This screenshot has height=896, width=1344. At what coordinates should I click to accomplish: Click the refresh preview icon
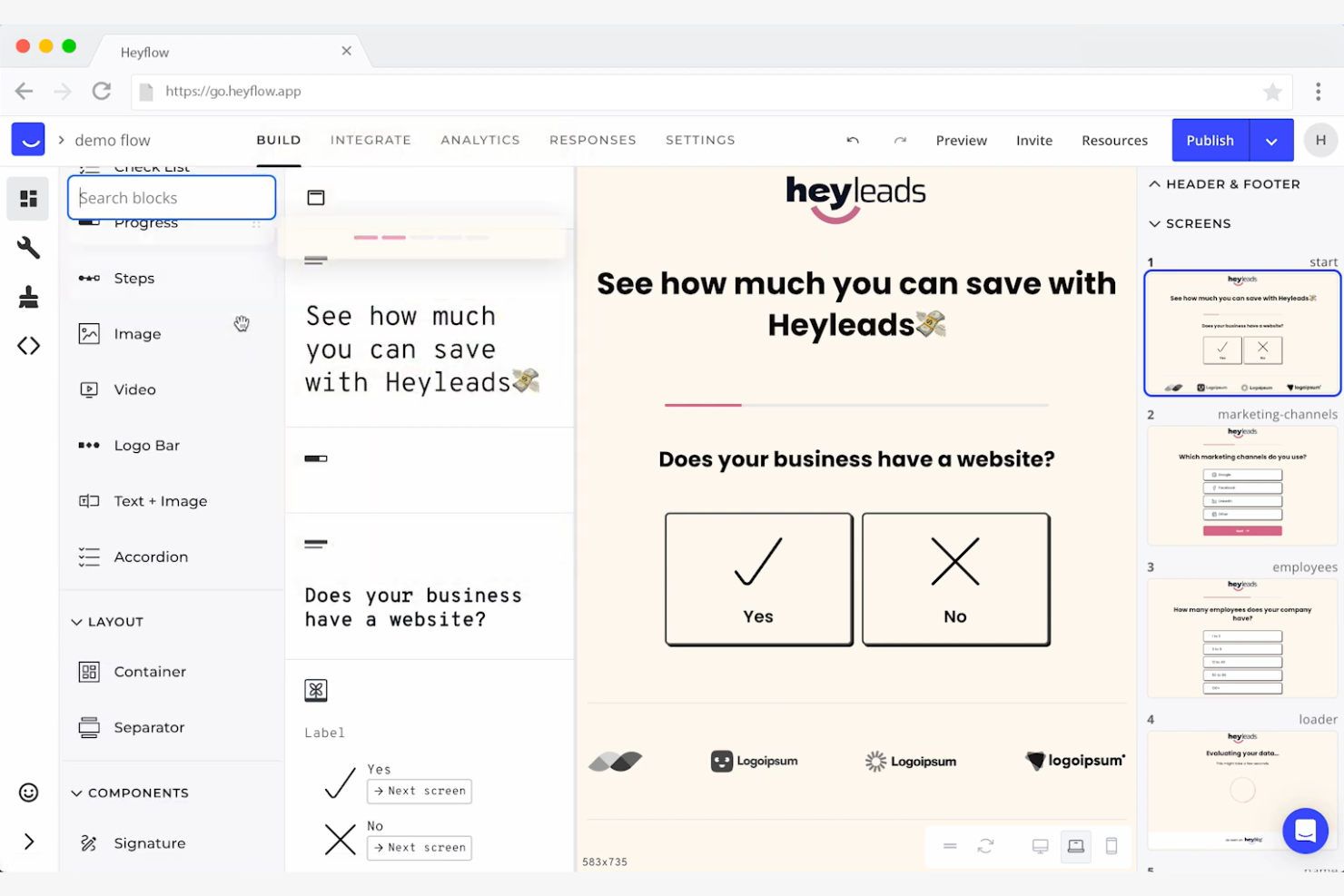pos(985,846)
